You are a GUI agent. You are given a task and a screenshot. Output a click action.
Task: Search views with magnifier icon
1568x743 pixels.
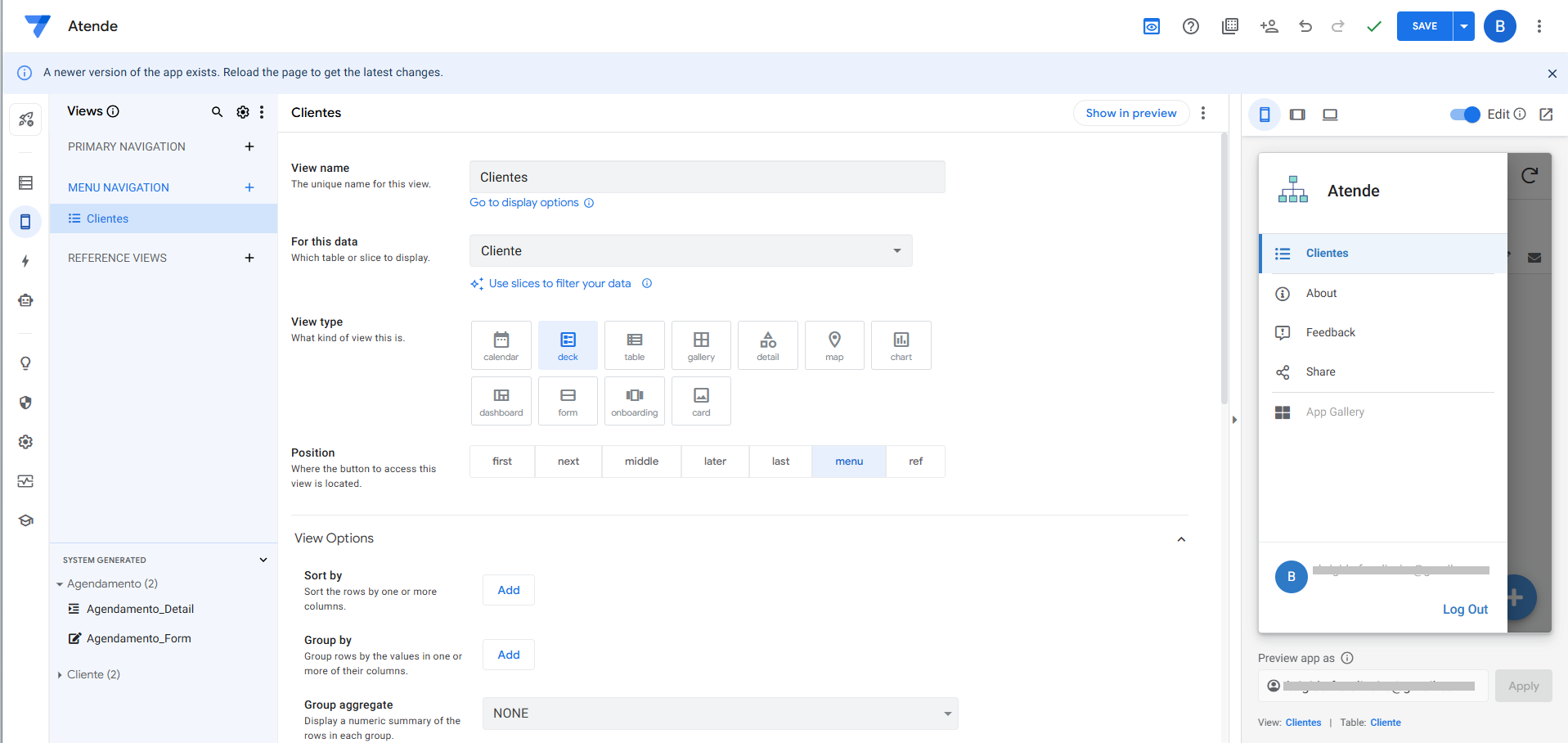coord(217,112)
